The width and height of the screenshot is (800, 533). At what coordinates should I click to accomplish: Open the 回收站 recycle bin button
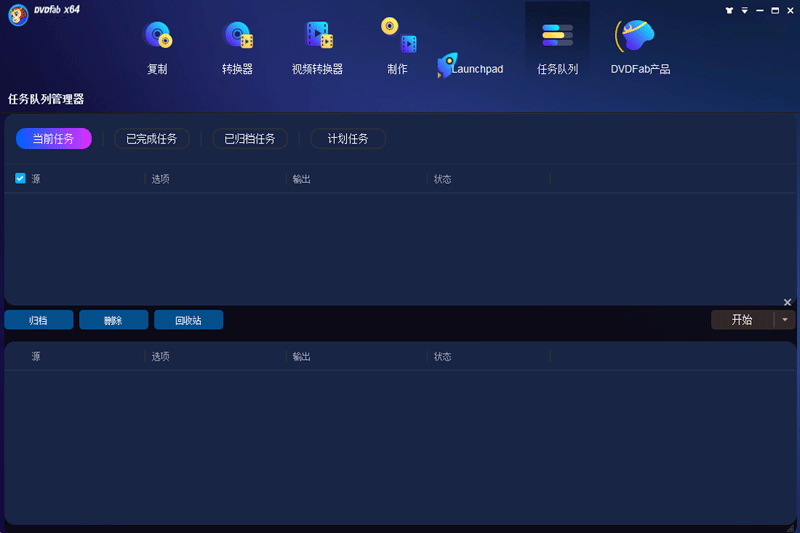coord(188,320)
